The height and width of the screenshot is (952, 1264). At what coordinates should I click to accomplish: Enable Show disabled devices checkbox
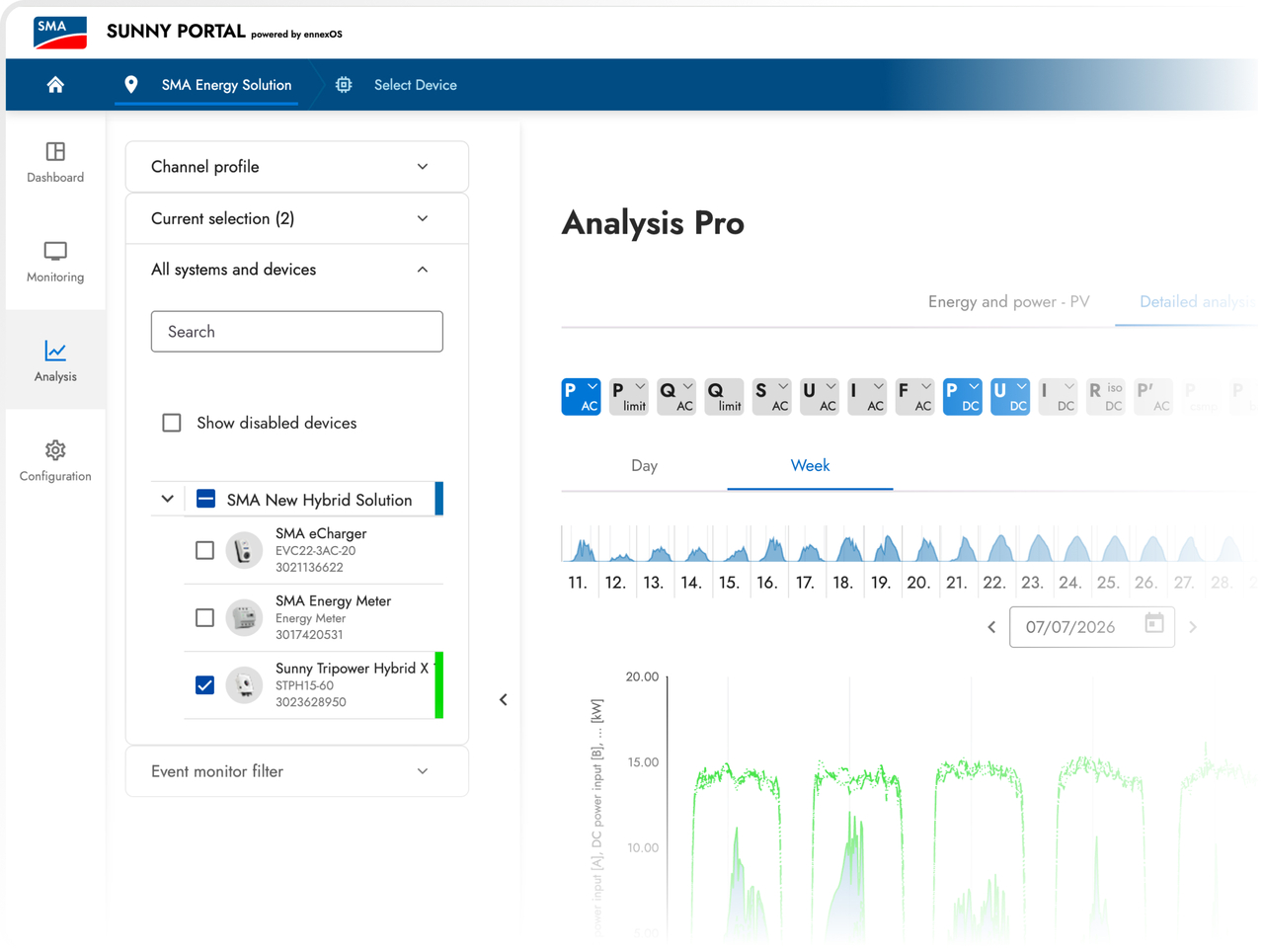coord(172,423)
